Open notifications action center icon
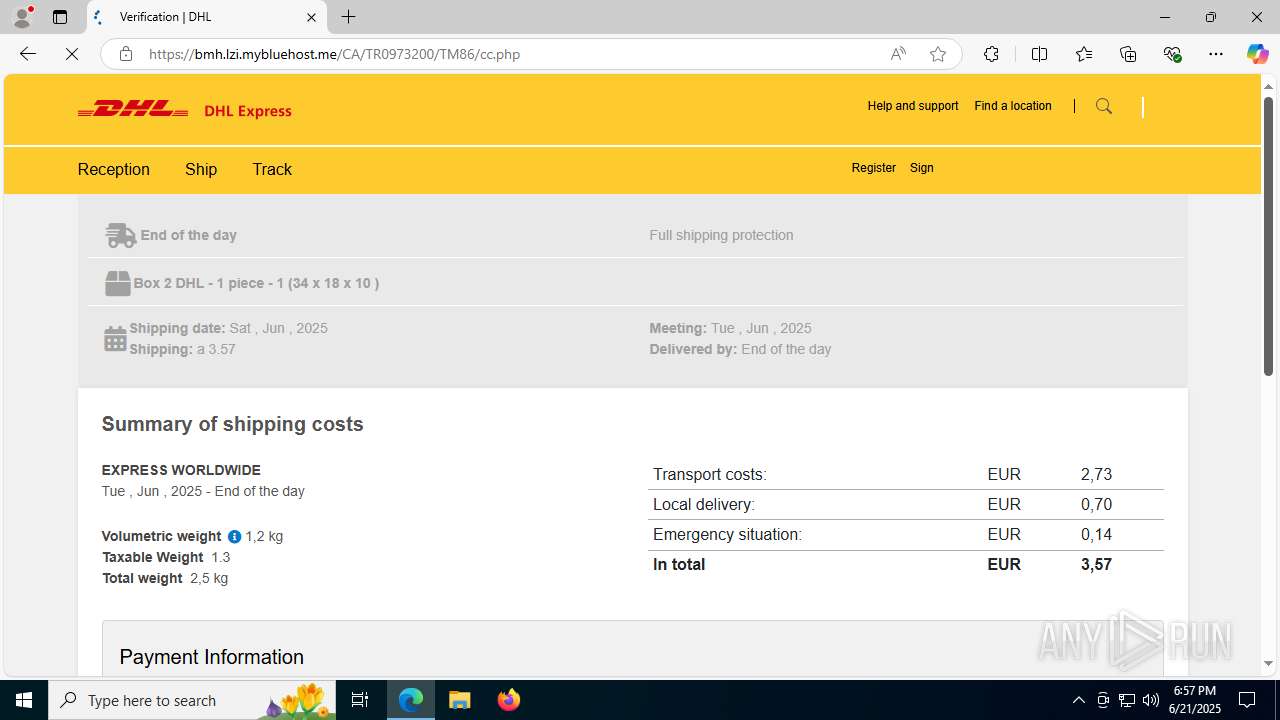This screenshot has height=720, width=1280. 1247,700
